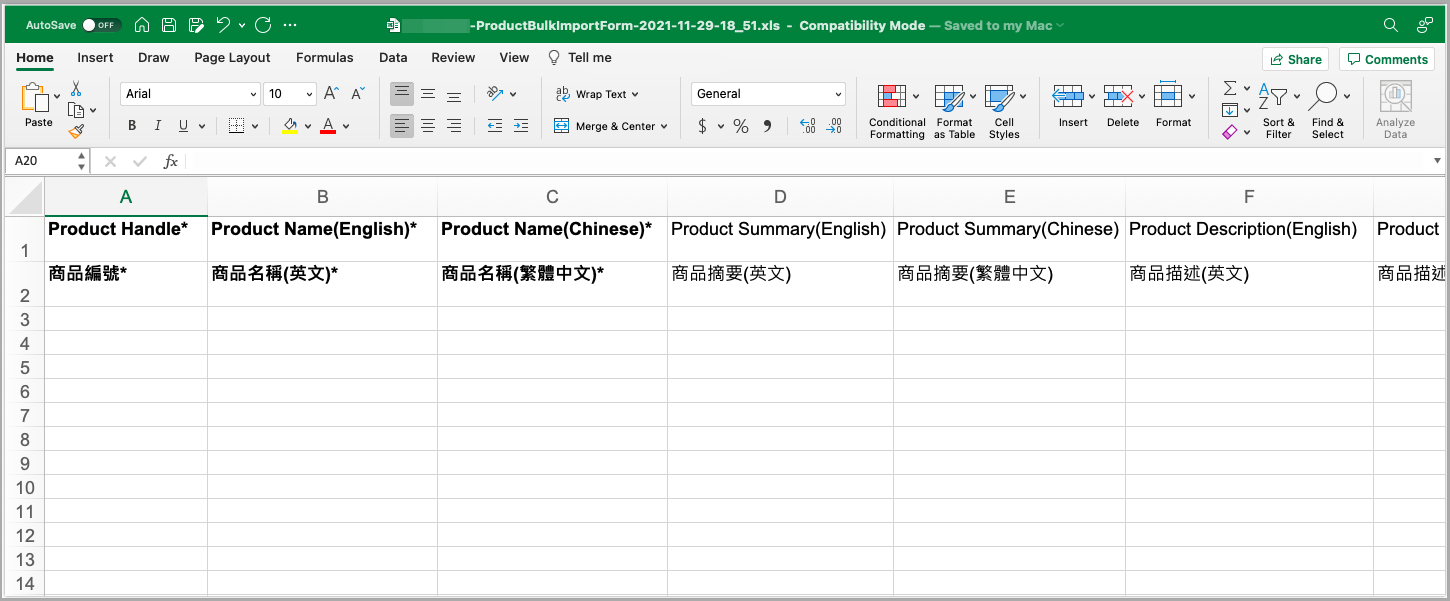1450x601 pixels.
Task: Save the workbook with the floppy icon
Action: tap(169, 25)
